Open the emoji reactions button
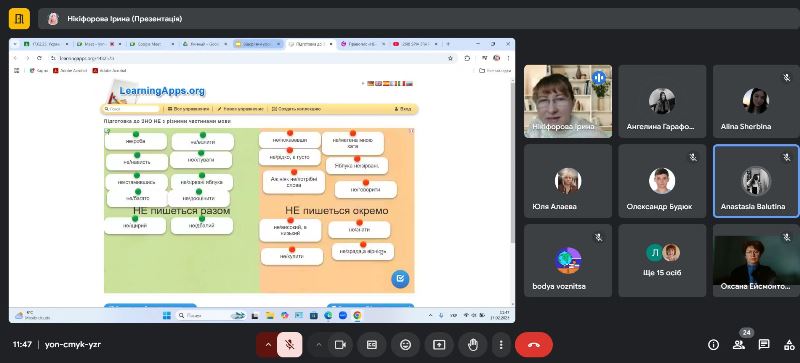 (x=406, y=345)
